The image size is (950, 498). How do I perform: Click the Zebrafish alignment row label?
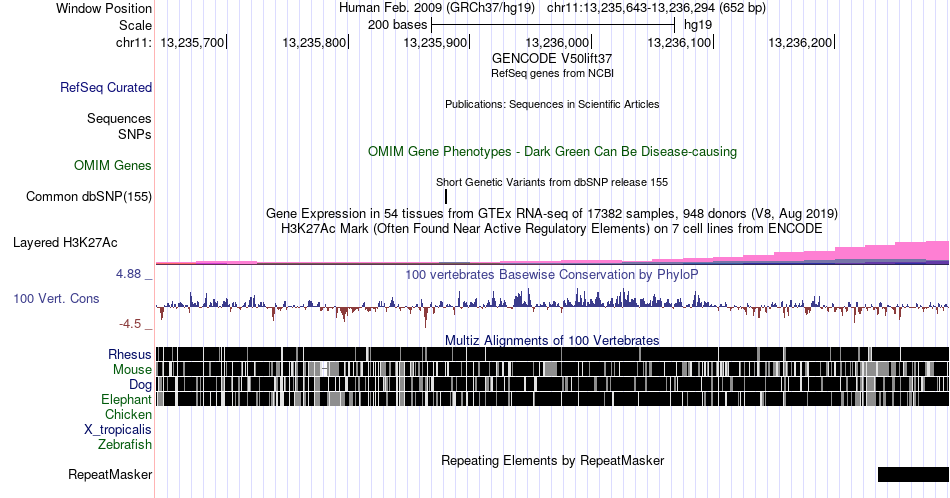125,444
